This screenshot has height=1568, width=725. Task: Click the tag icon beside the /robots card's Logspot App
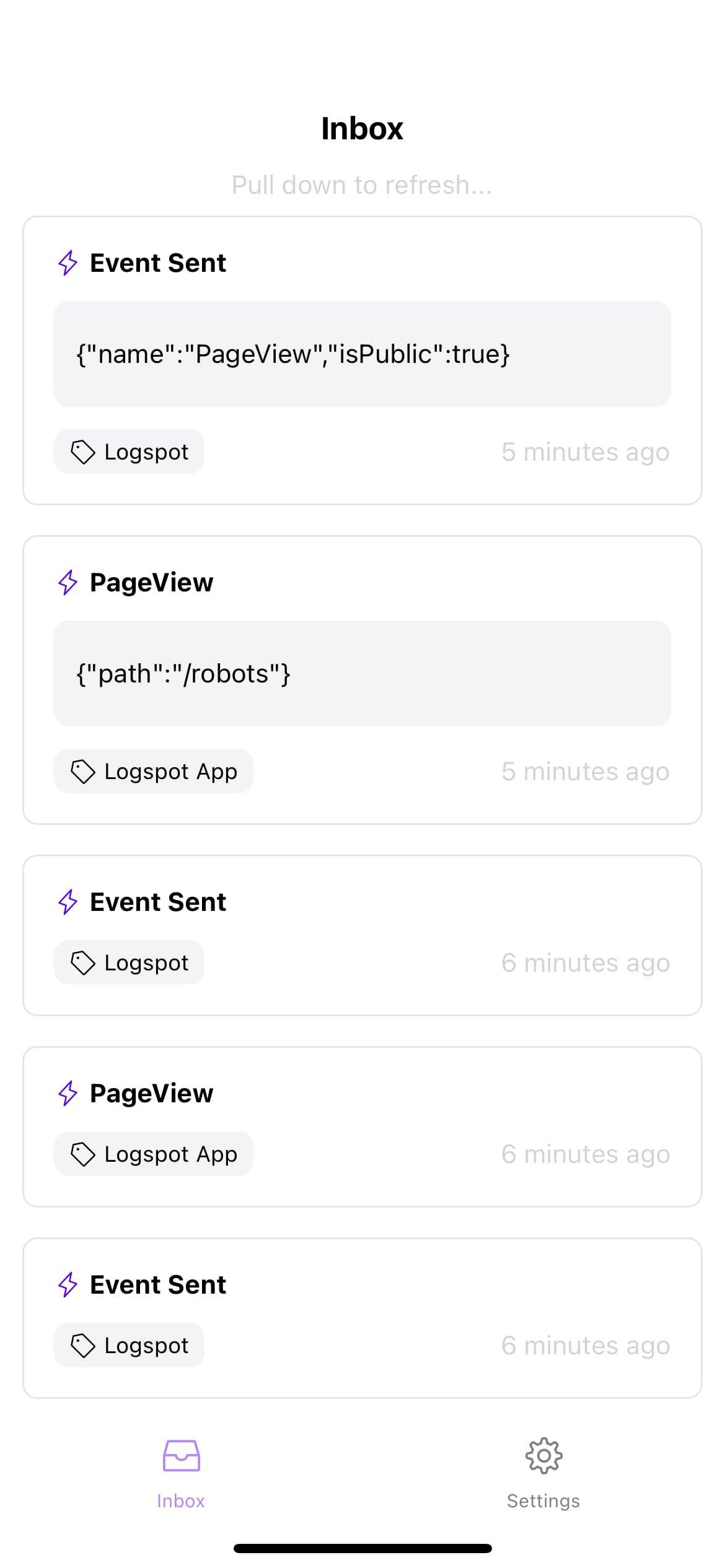(x=83, y=771)
